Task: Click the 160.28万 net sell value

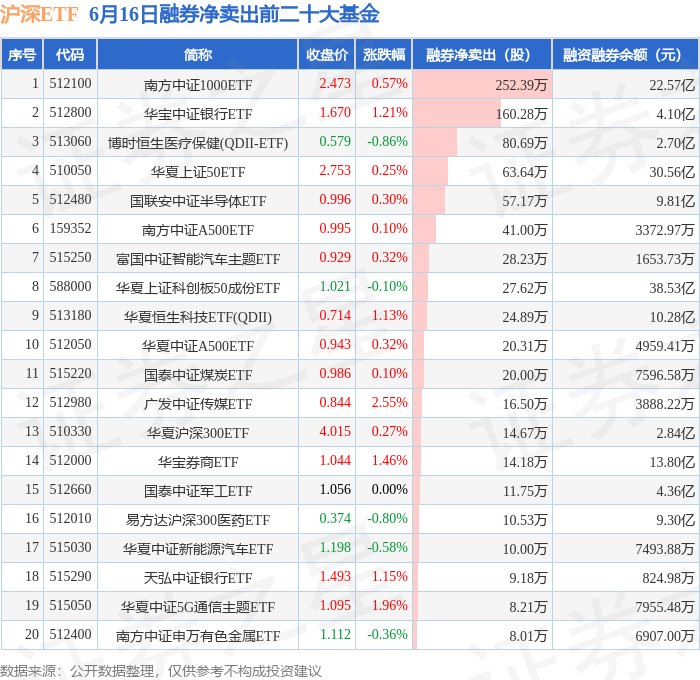Action: pos(521,114)
